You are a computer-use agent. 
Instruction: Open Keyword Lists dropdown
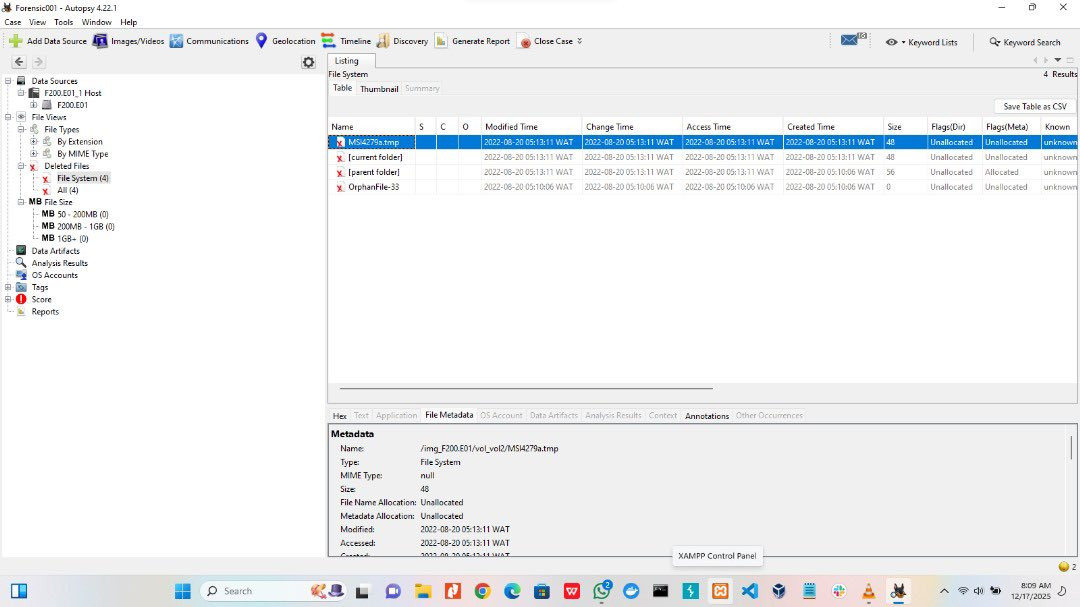coord(922,42)
